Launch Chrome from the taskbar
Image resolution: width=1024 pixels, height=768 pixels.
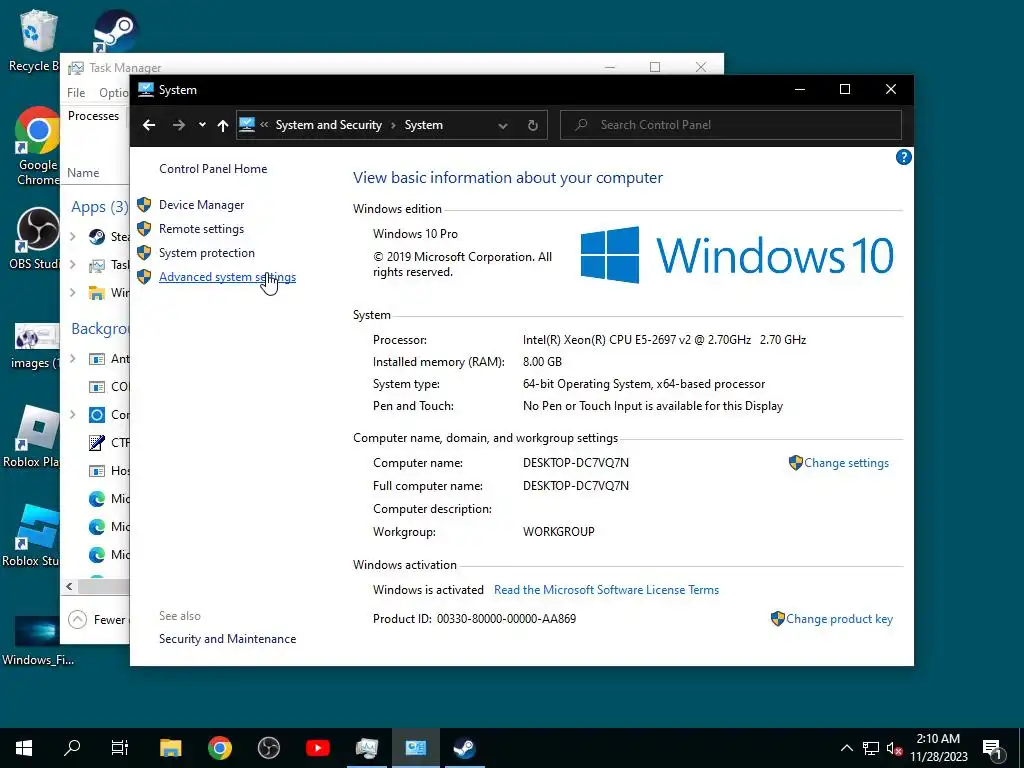(x=219, y=748)
